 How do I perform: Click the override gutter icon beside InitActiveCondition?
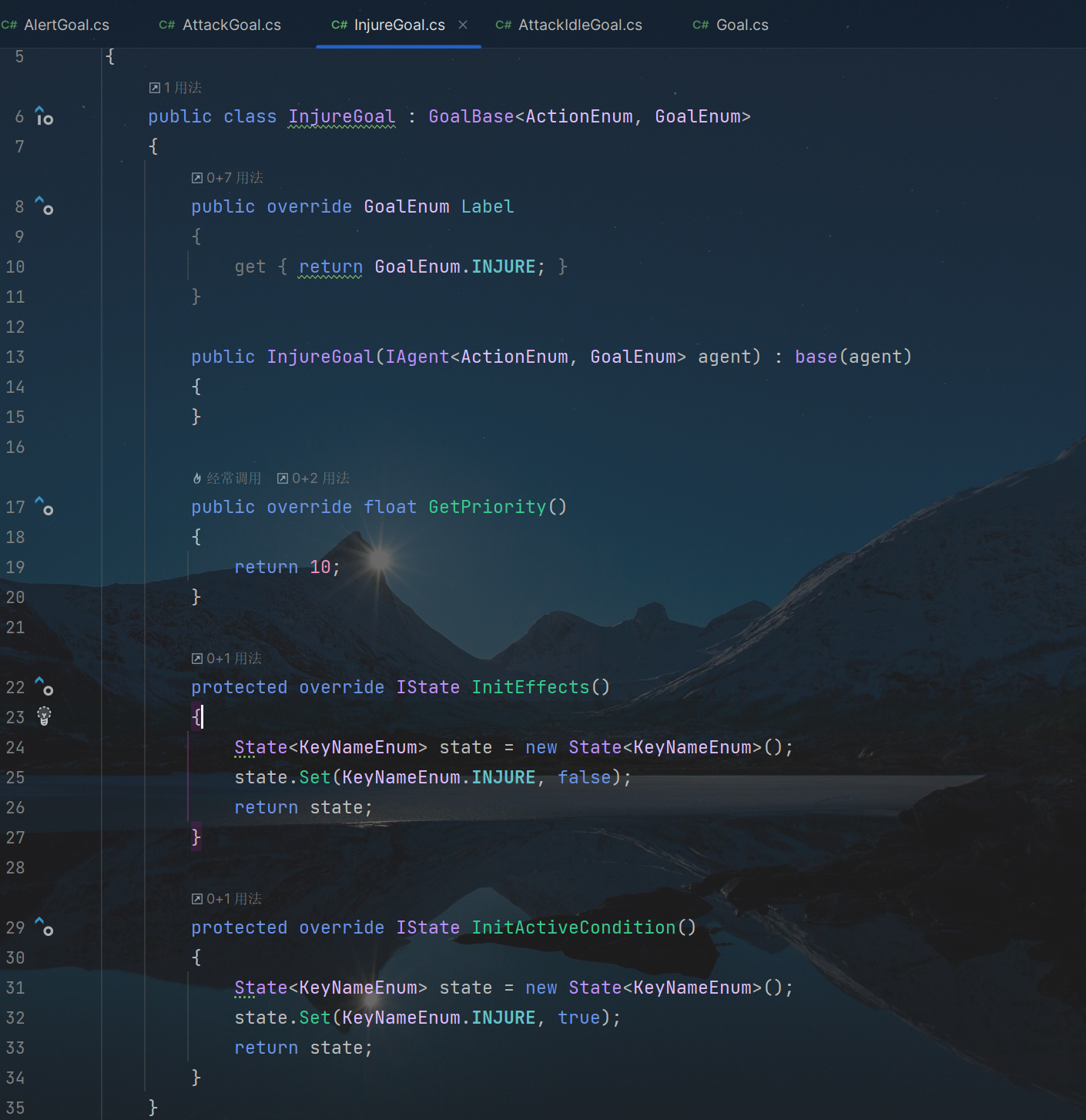[44, 927]
